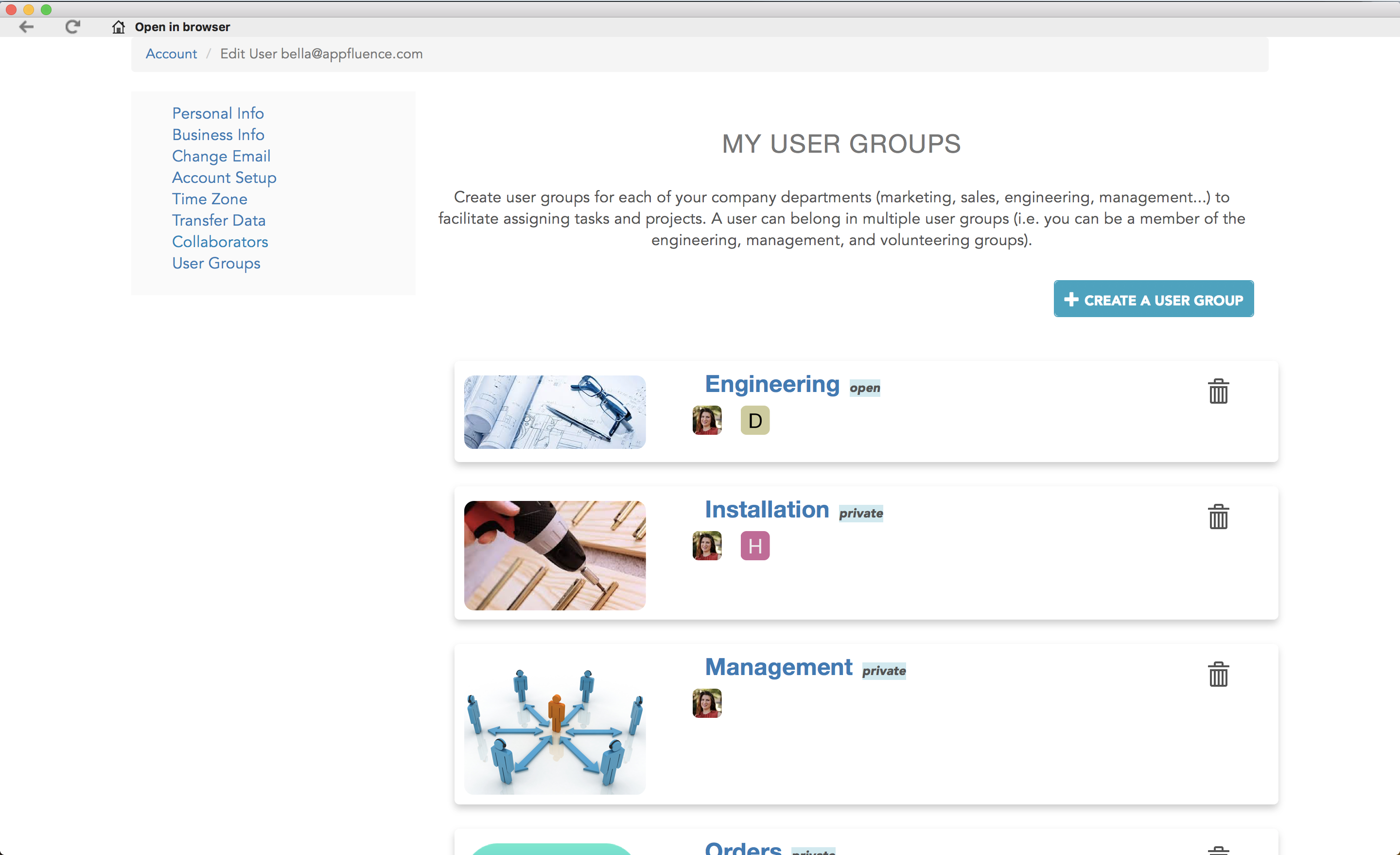The image size is (1400, 855).
Task: Click the private label on Management
Action: click(884, 671)
